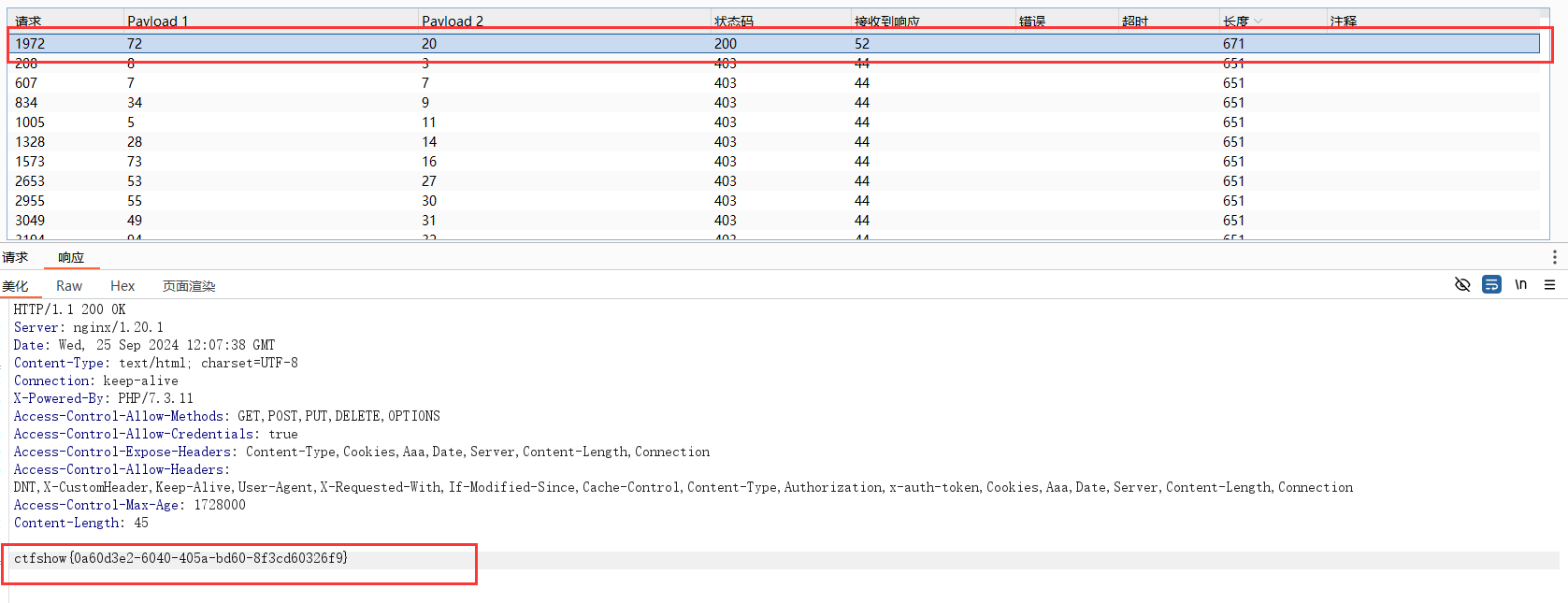Viewport: 1568px width, 603px height.
Task: Toggle hidden characters eye icon
Action: (1462, 285)
